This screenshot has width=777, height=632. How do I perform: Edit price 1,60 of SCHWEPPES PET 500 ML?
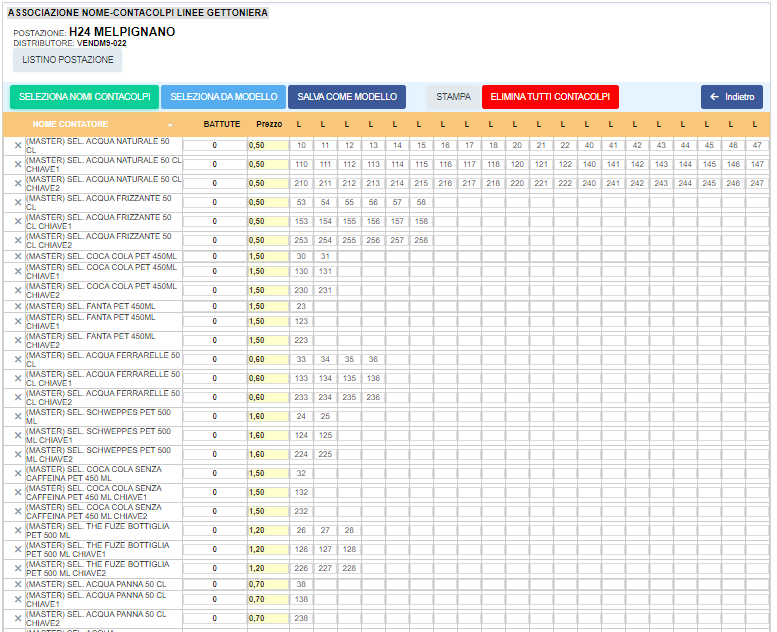pyautogui.click(x=268, y=416)
